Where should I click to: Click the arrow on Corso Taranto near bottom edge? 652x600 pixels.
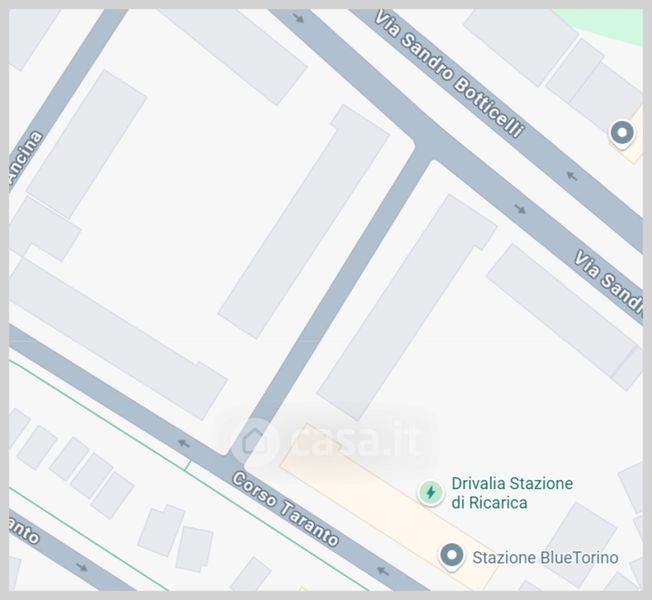click(x=383, y=571)
